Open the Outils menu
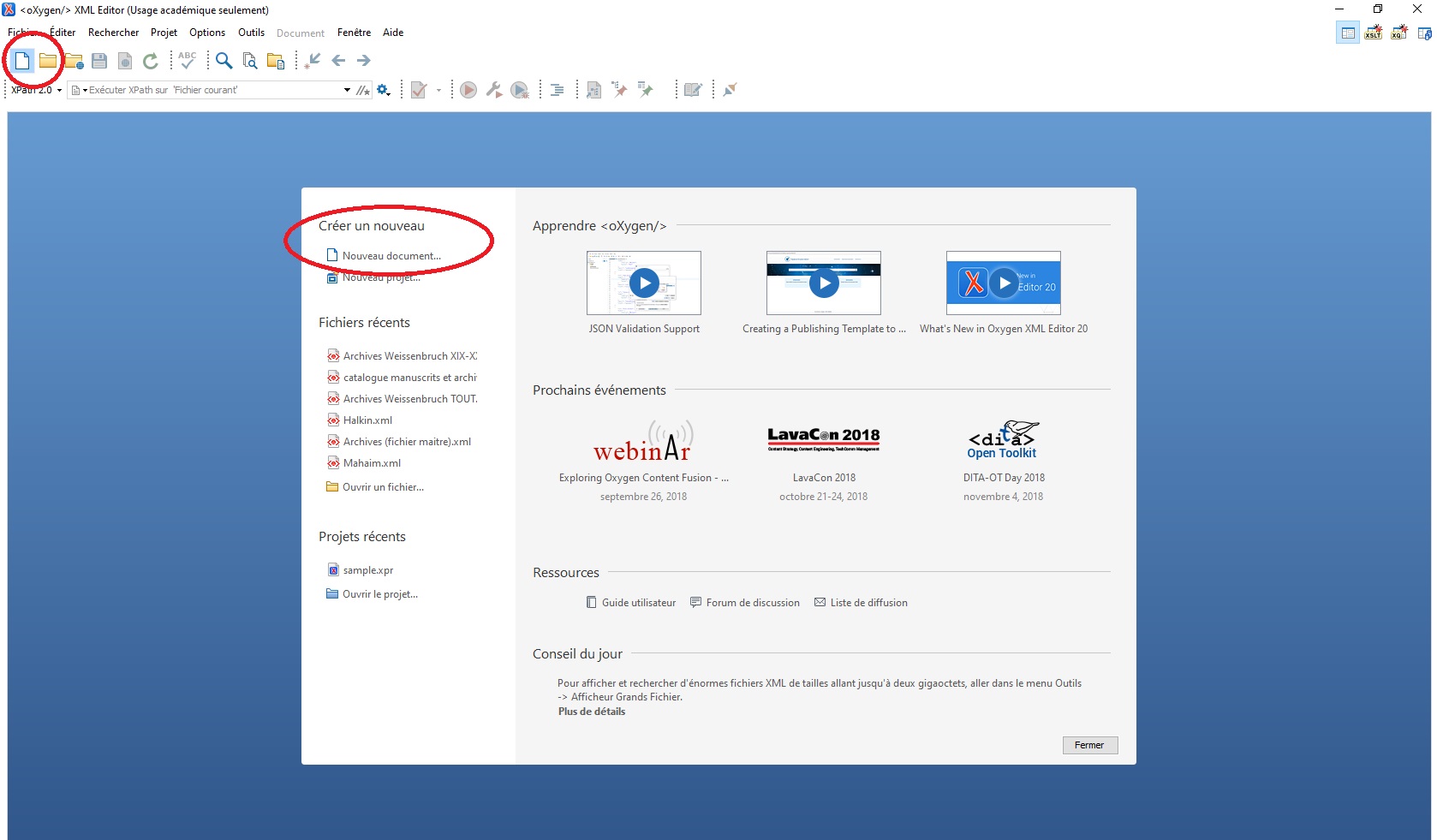Screen dimensions: 1437x840 tap(251, 33)
